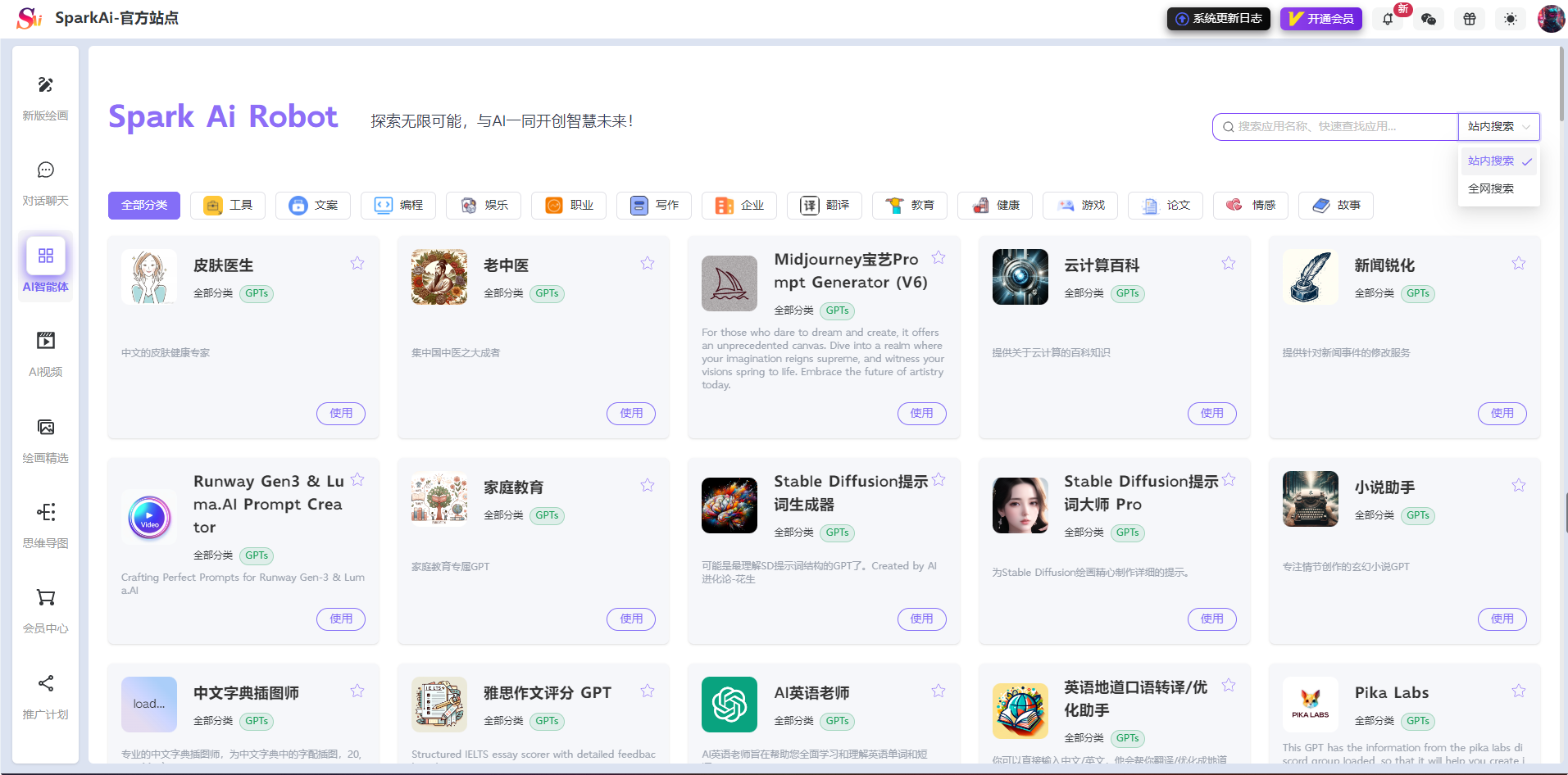The height and width of the screenshot is (775, 1568).
Task: Open 新版绘画 in the sidebar
Action: 46,98
